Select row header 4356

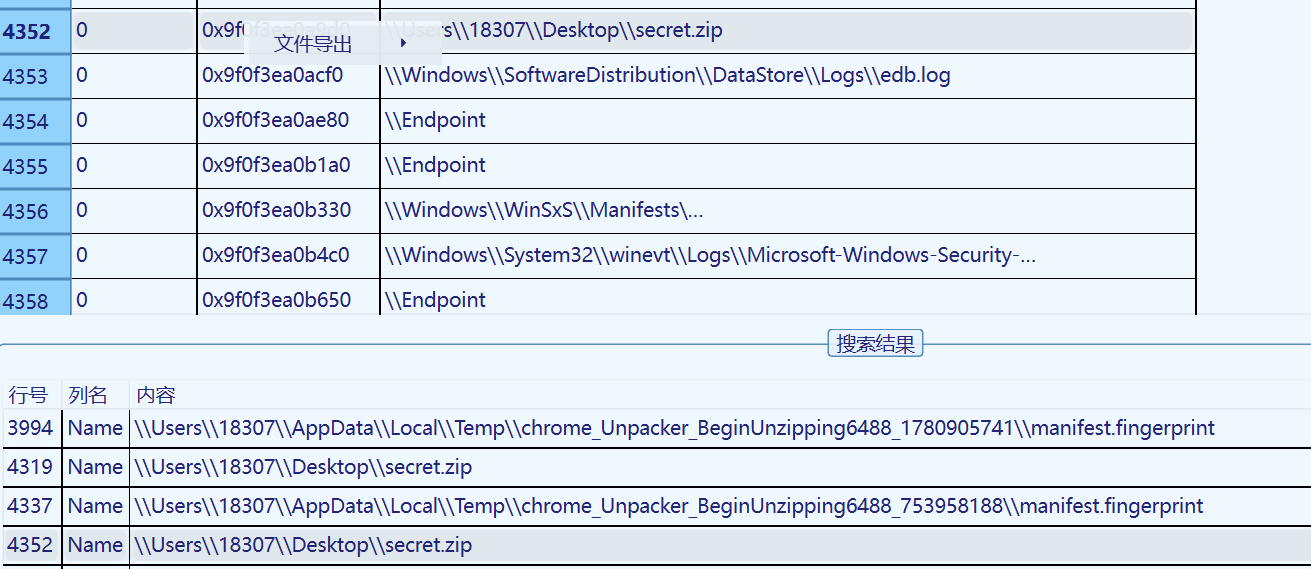click(35, 211)
